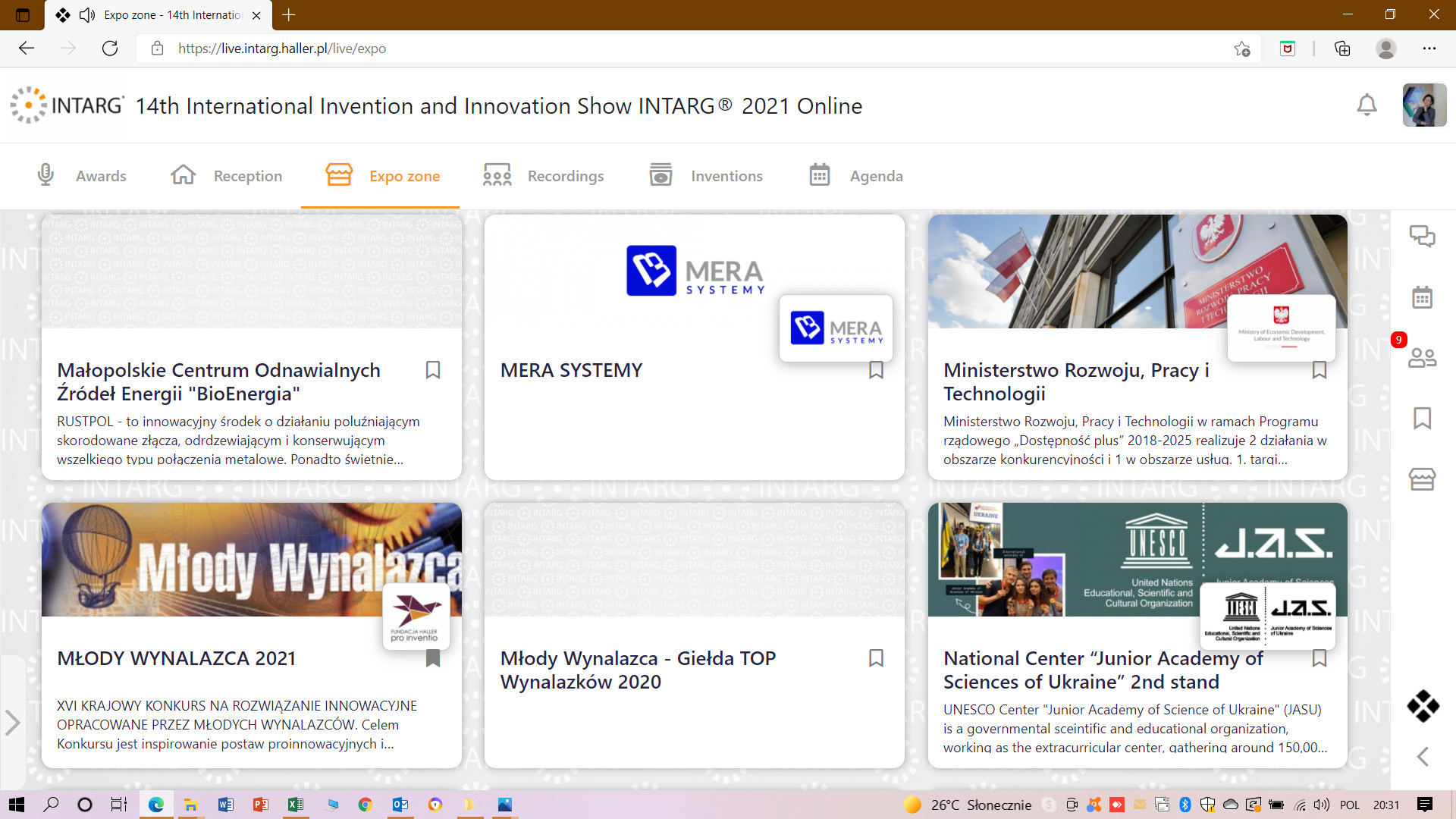The image size is (1456, 819).
Task: Open Młody Wynalazca - Giełda TOP title
Action: pyautogui.click(x=638, y=670)
